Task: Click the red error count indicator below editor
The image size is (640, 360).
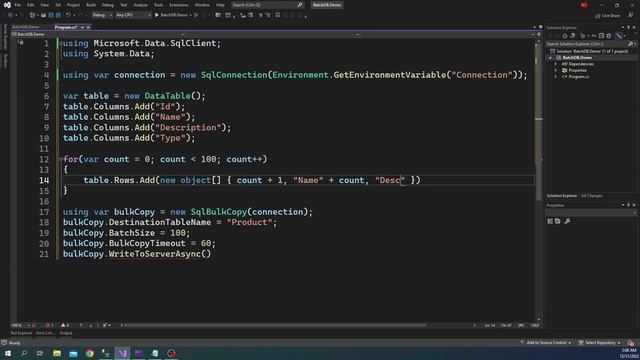Action: tap(49, 325)
